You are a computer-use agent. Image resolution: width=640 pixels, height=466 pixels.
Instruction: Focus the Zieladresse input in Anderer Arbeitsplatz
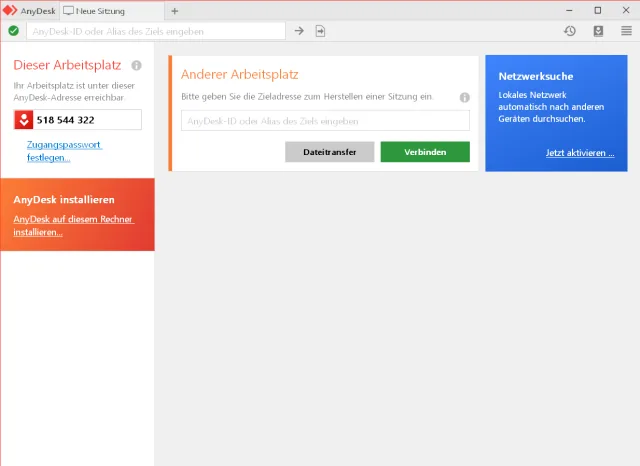pos(325,121)
